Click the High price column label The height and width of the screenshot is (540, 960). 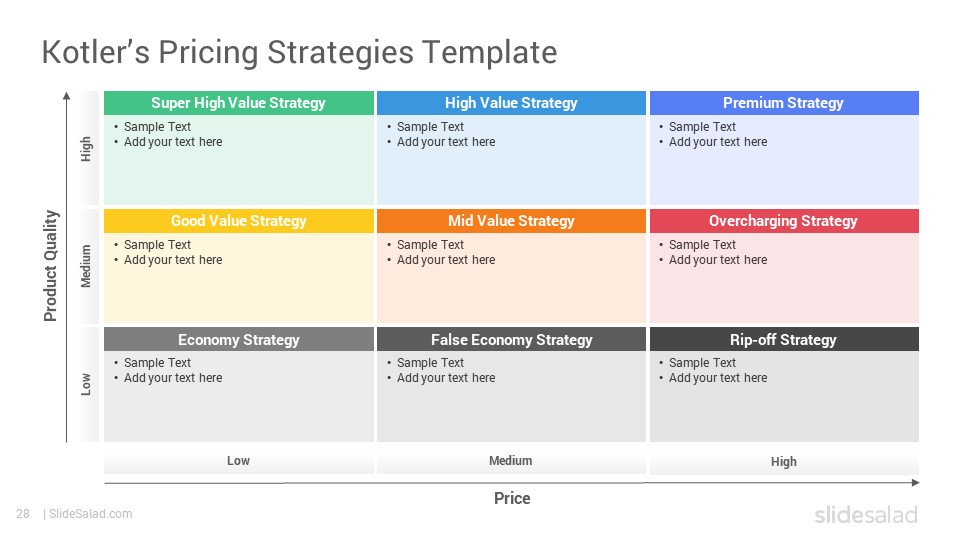tap(784, 462)
